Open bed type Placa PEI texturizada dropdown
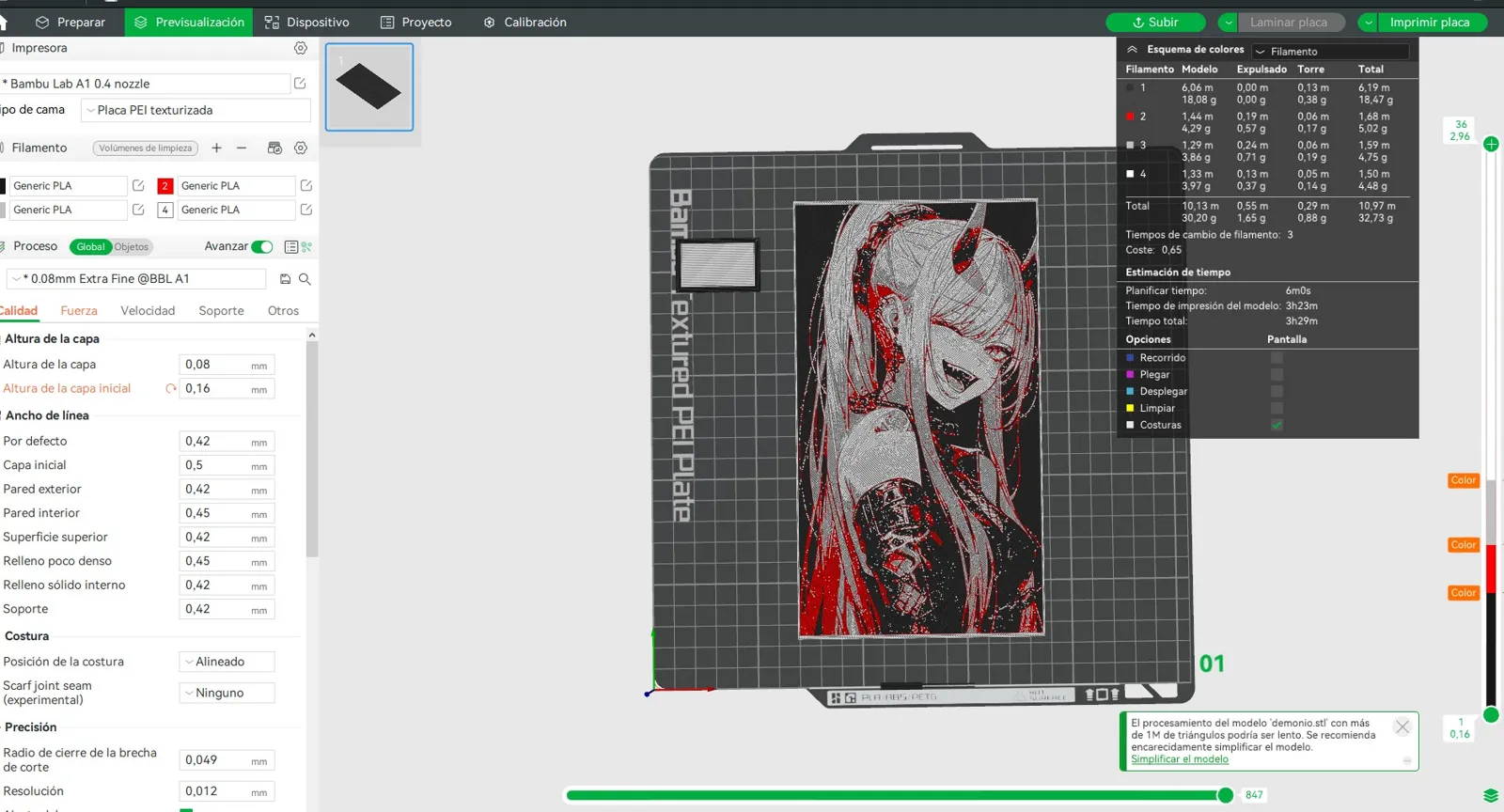The image size is (1504, 812). point(196,110)
